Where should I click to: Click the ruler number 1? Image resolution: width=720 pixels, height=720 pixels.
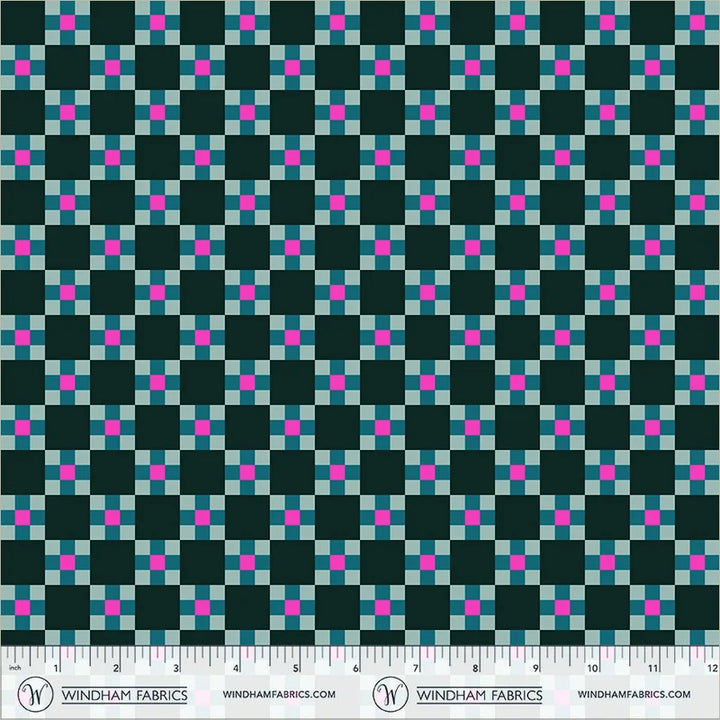56,668
